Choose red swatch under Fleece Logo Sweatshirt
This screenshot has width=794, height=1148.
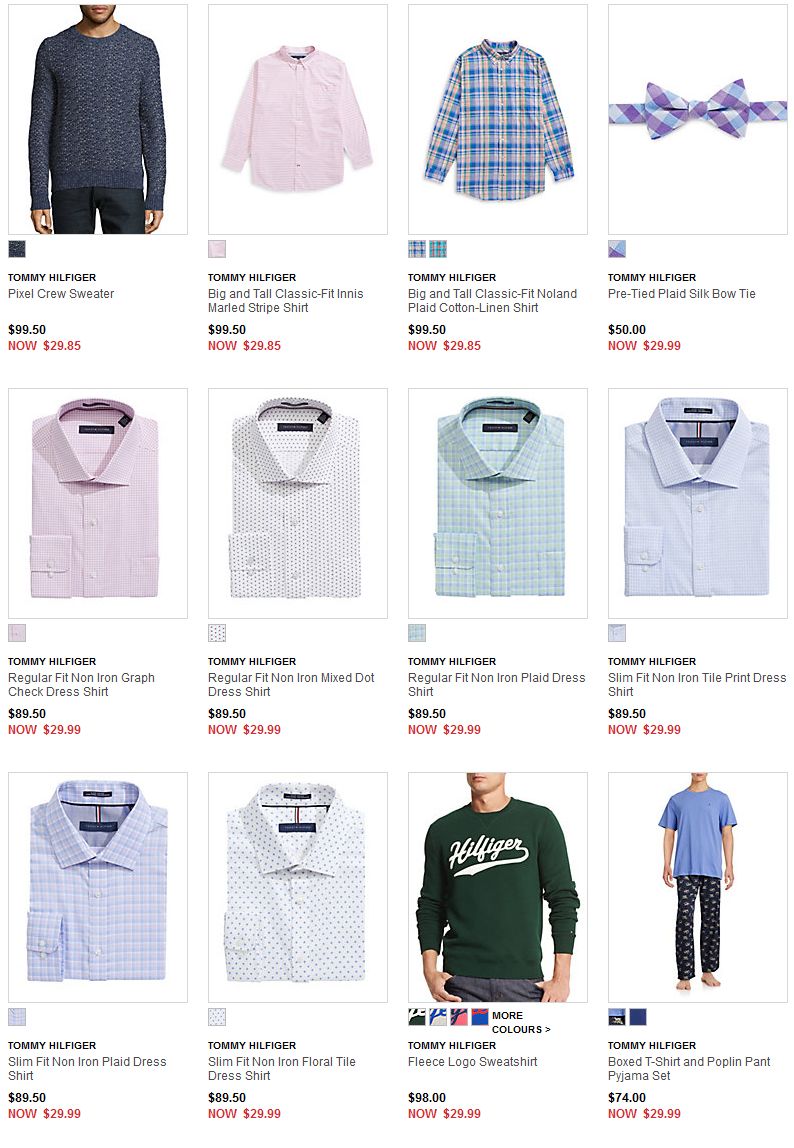point(459,1016)
